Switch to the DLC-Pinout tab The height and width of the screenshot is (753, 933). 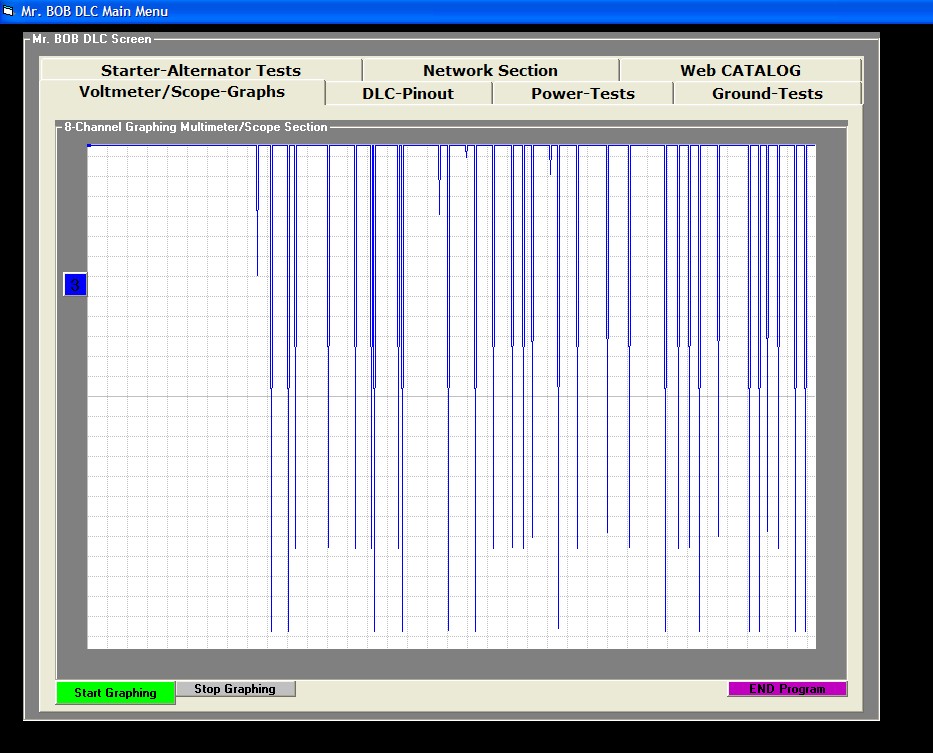tap(408, 93)
